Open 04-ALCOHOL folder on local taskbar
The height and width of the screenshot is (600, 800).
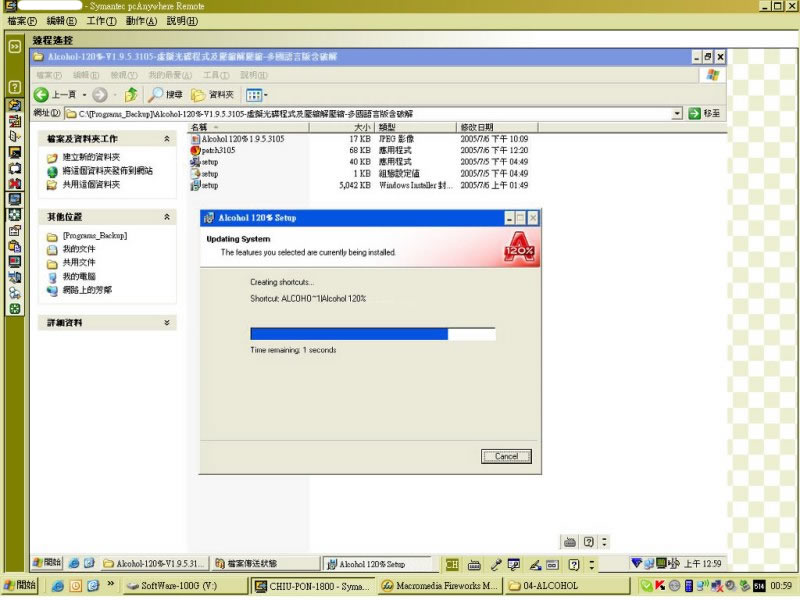[x=566, y=586]
